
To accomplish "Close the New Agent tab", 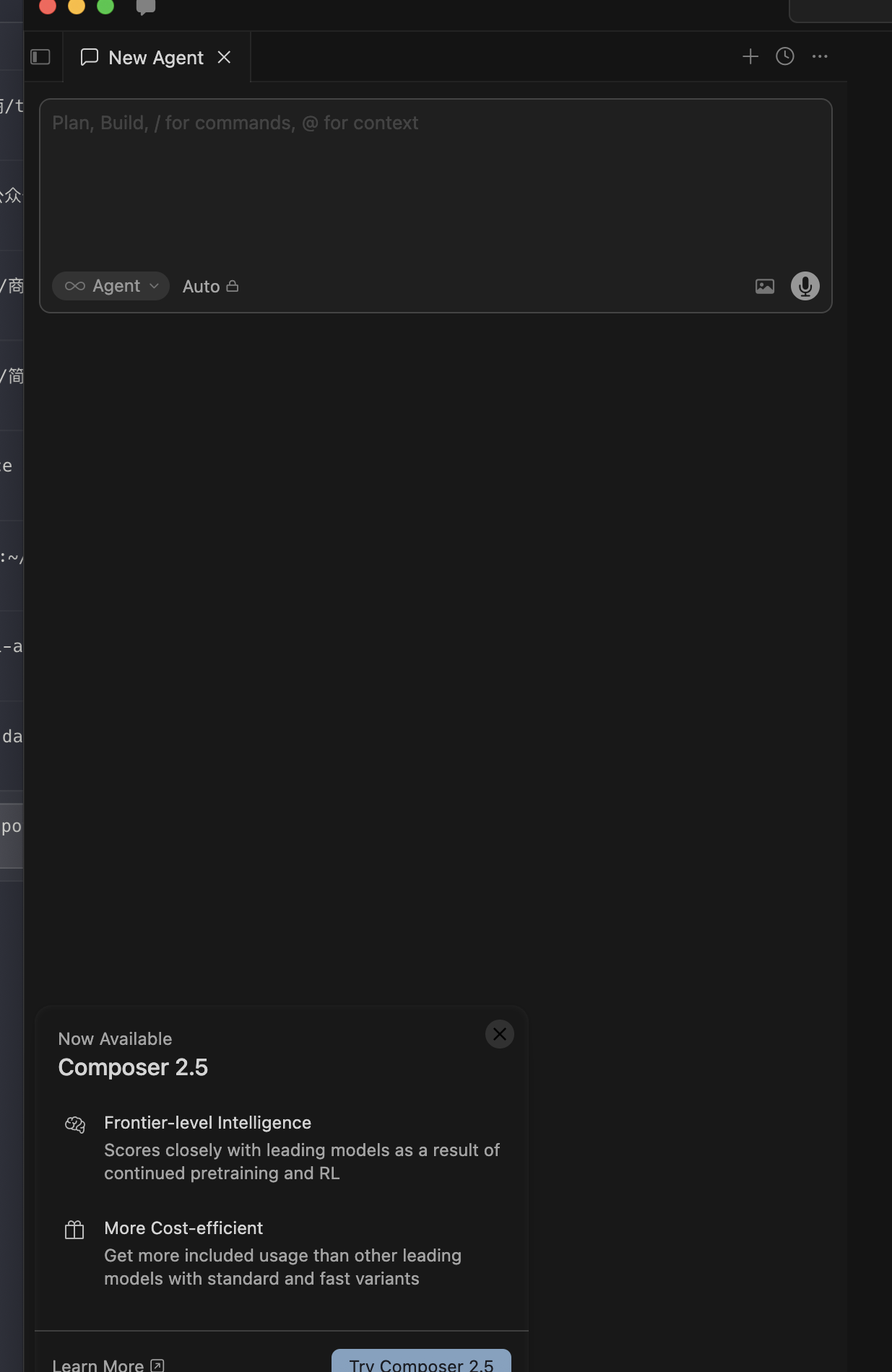I will [224, 57].
